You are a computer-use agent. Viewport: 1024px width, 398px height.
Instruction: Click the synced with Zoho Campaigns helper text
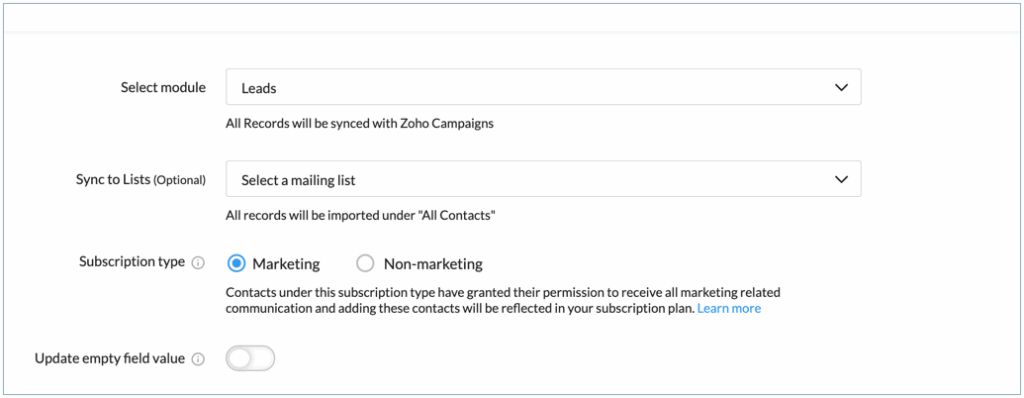pos(359,123)
